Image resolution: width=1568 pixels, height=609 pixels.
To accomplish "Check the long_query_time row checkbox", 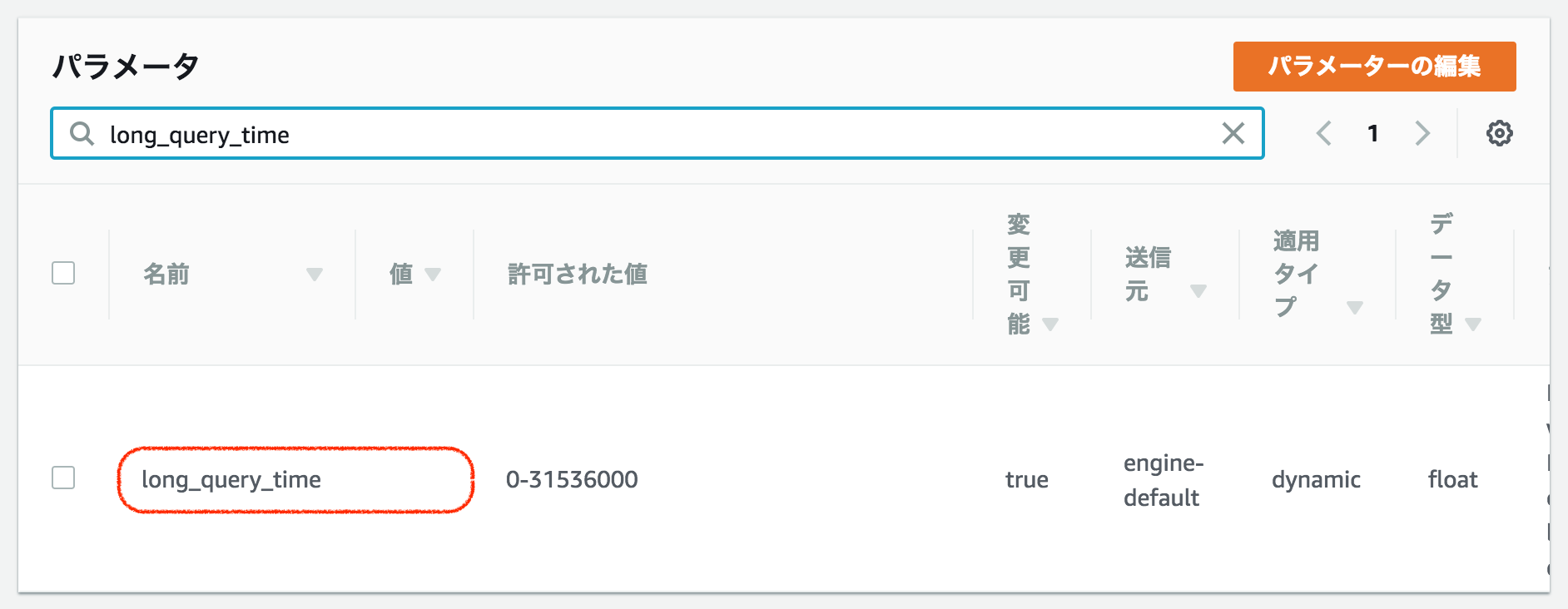I will click(x=63, y=479).
